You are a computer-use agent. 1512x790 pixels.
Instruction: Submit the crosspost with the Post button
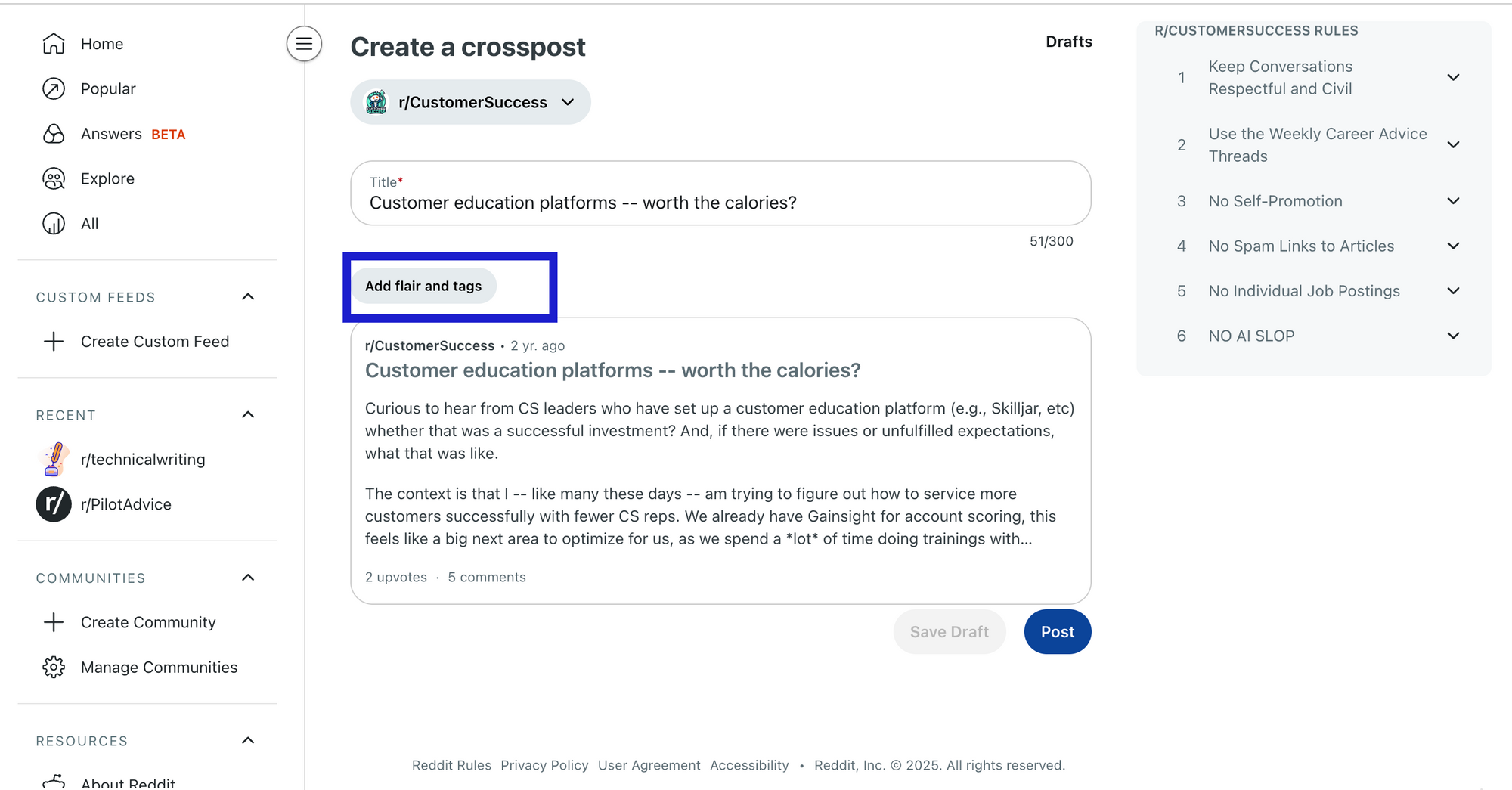tap(1057, 631)
